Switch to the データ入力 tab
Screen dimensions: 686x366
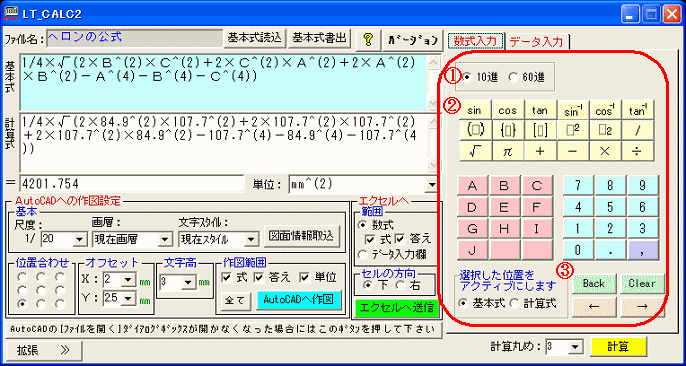536,41
